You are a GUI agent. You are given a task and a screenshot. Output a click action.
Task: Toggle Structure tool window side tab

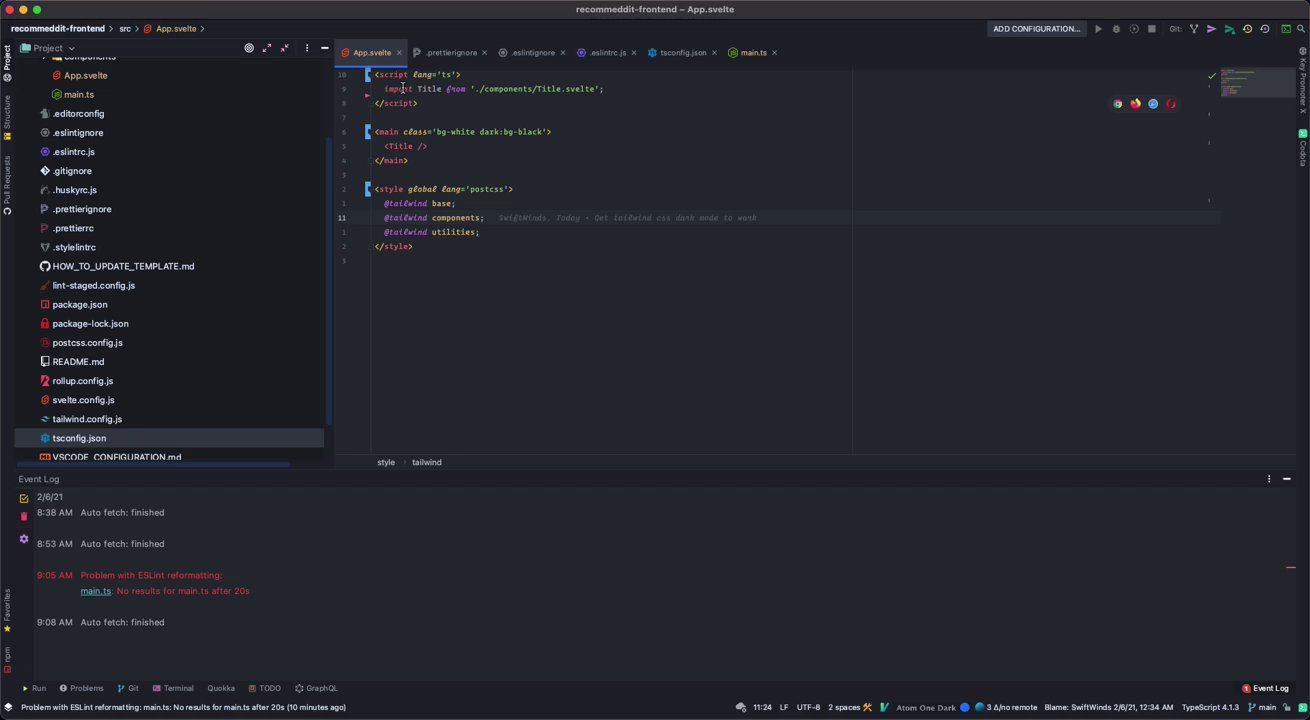tap(7, 118)
